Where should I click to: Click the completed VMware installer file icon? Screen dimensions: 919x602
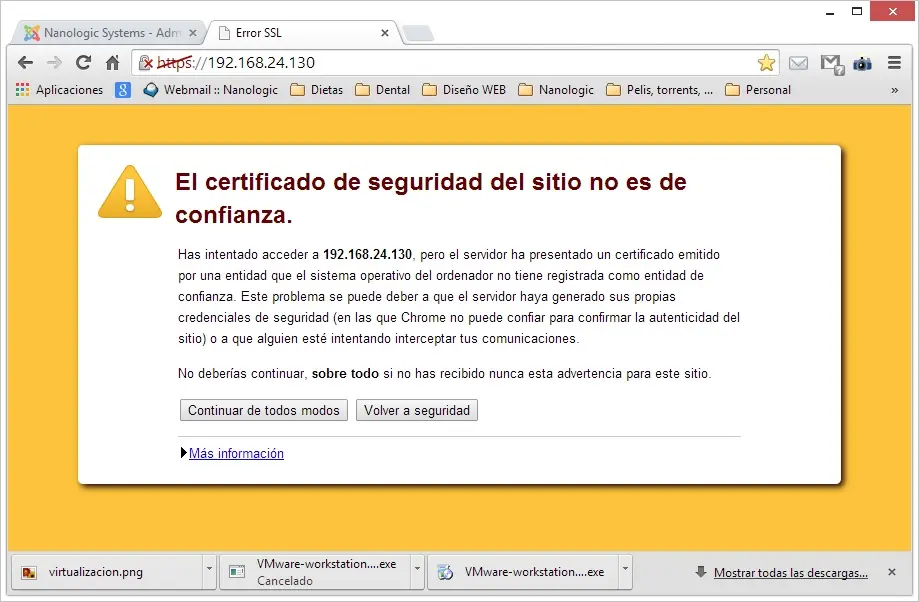(445, 572)
